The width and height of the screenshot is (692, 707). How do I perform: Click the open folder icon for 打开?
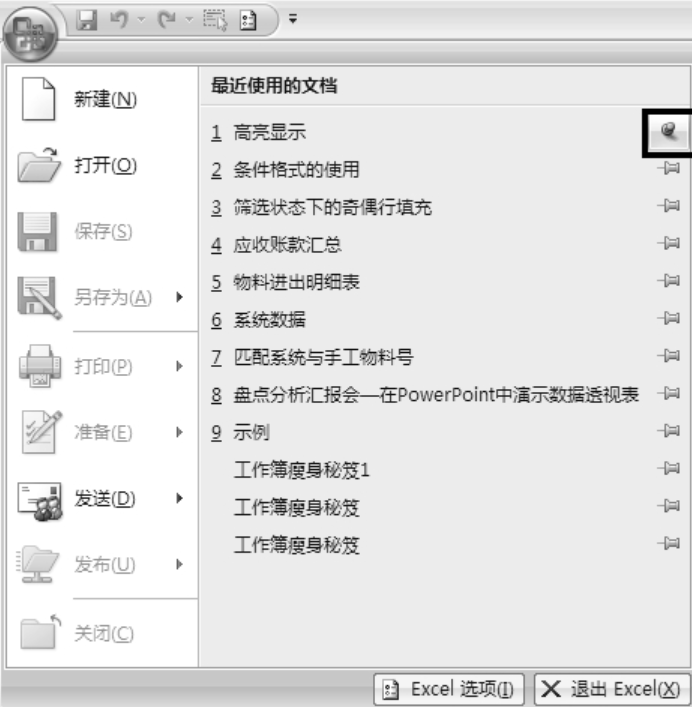pos(39,165)
